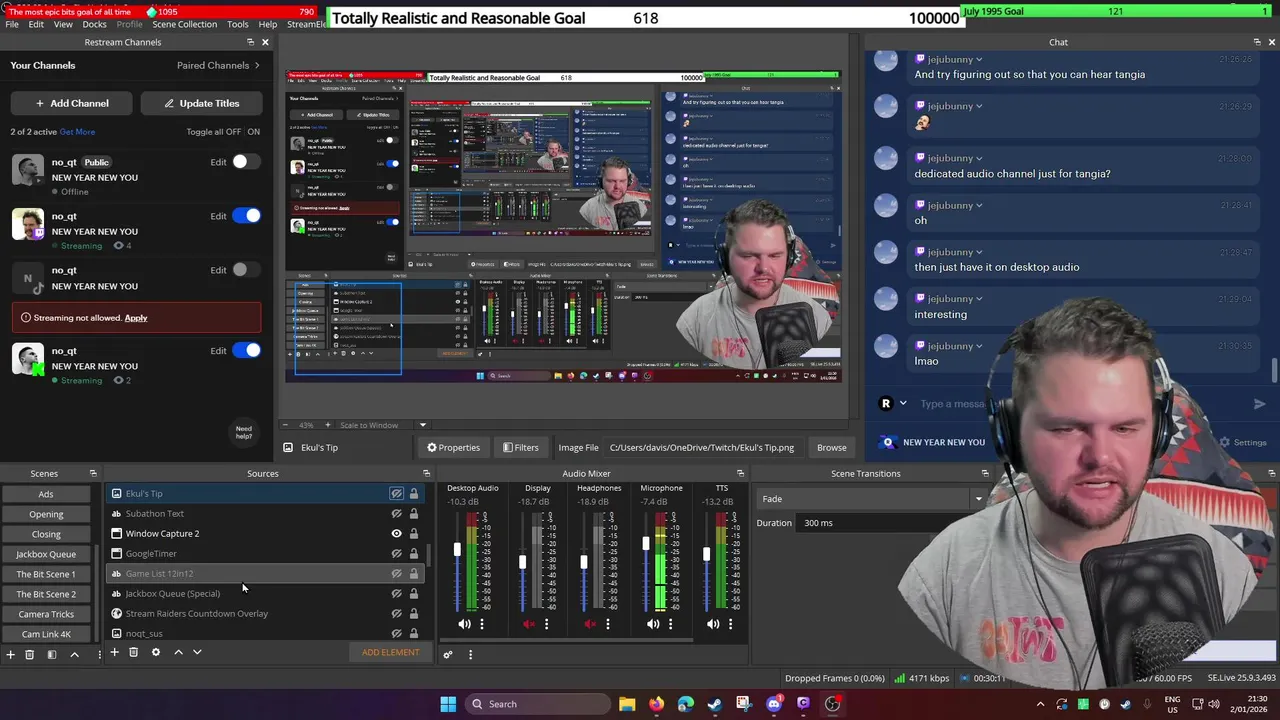Move the selected source down

[x=197, y=652]
